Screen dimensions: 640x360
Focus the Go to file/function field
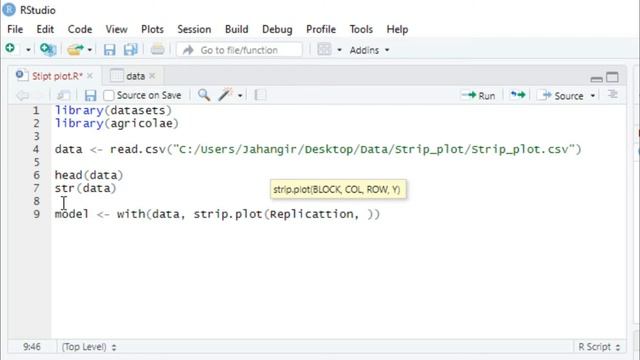(x=240, y=50)
